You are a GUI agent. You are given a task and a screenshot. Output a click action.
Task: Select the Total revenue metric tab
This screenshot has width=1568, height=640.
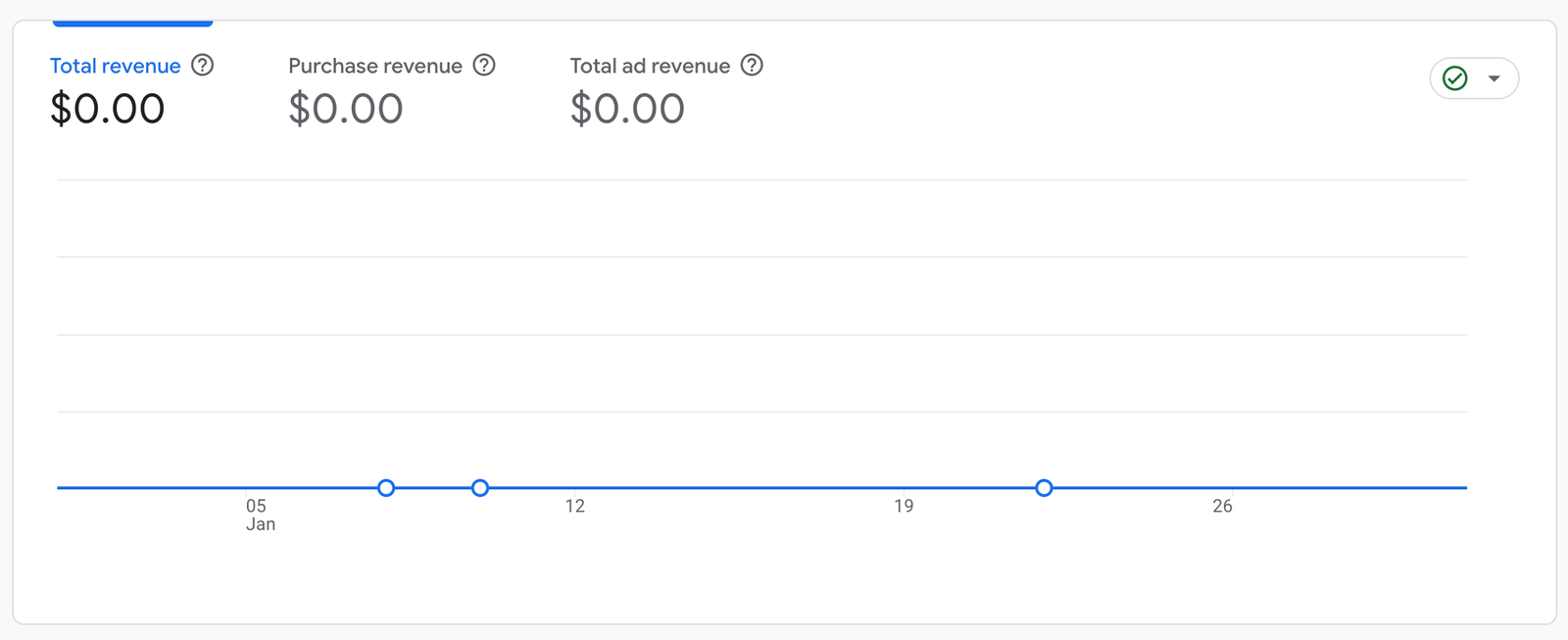[x=115, y=66]
